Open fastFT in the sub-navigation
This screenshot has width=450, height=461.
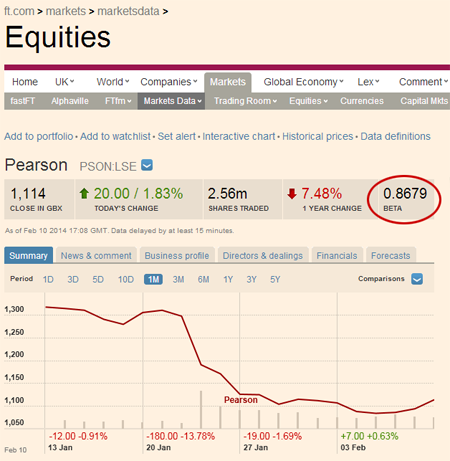23,101
